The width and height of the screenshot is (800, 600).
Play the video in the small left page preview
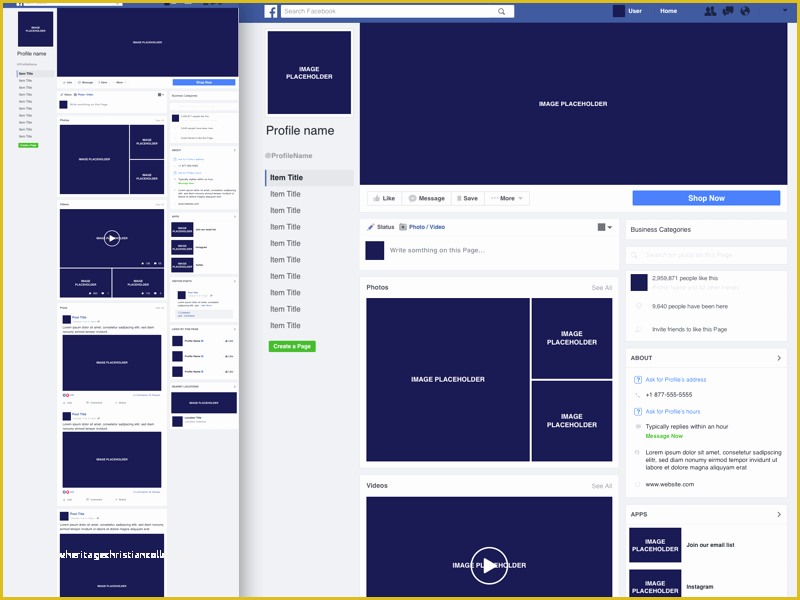click(112, 238)
